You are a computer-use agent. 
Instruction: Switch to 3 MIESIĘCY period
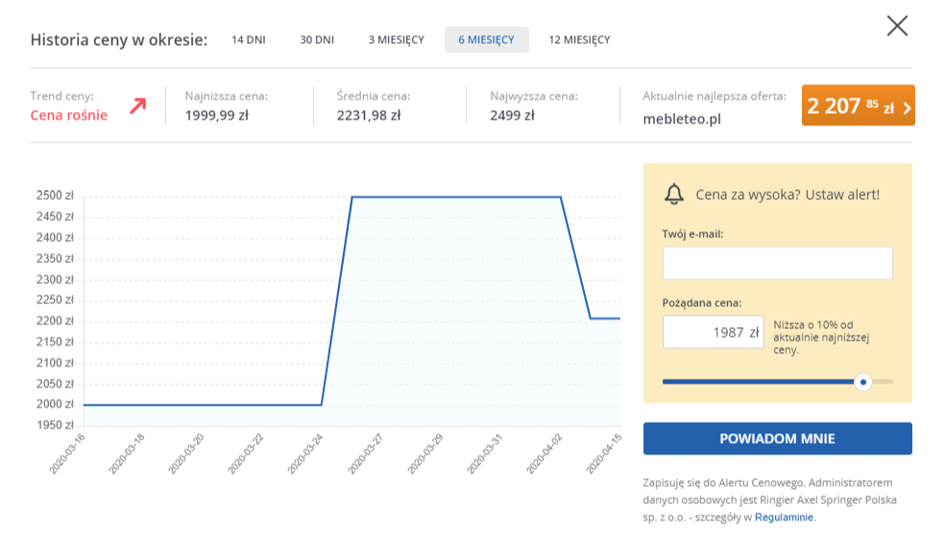point(396,40)
